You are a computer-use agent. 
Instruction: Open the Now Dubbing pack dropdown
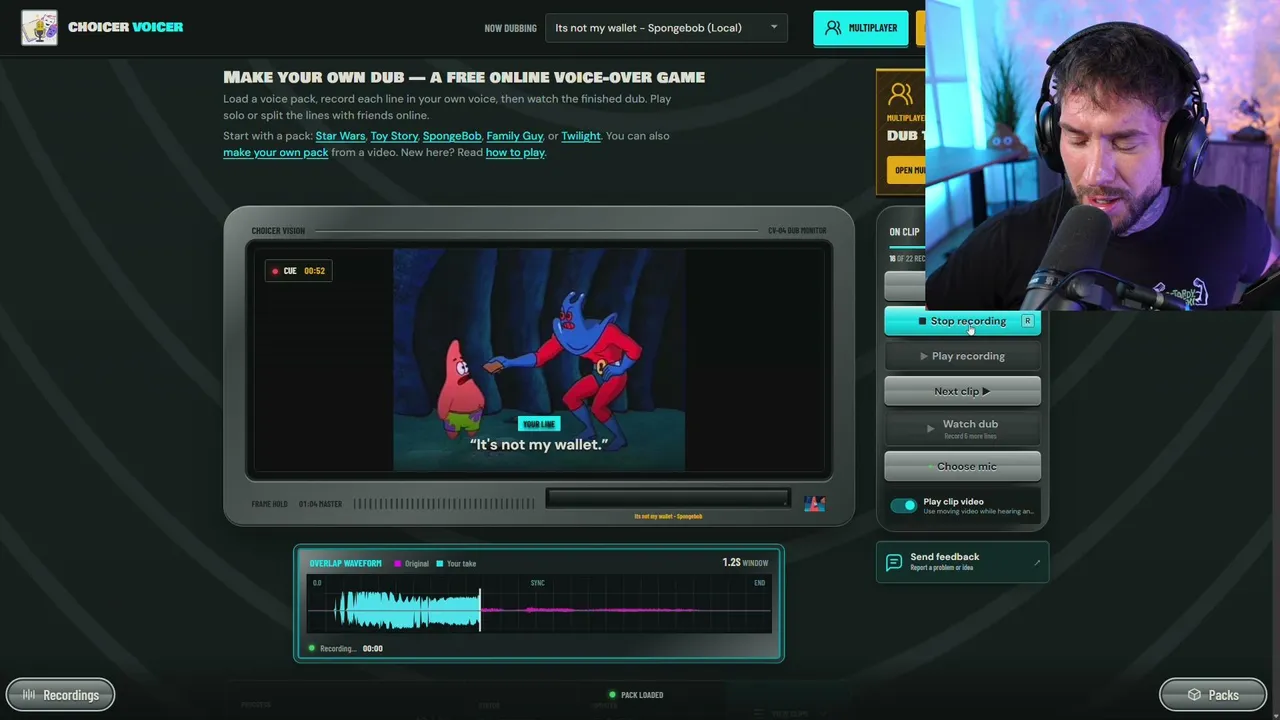coord(667,28)
